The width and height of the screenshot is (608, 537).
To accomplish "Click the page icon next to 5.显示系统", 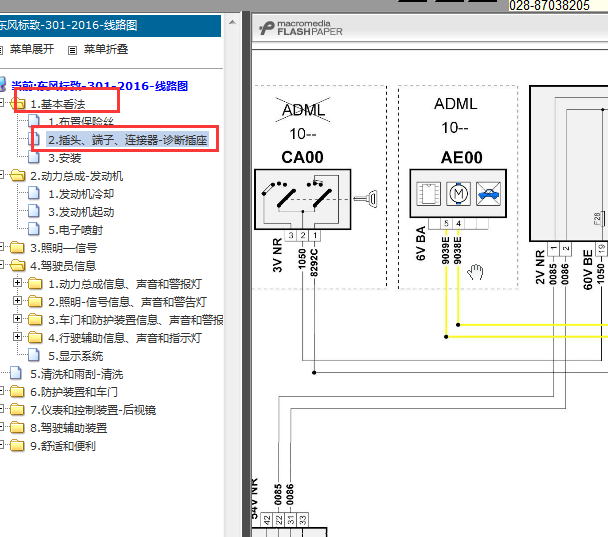I will coord(34,355).
